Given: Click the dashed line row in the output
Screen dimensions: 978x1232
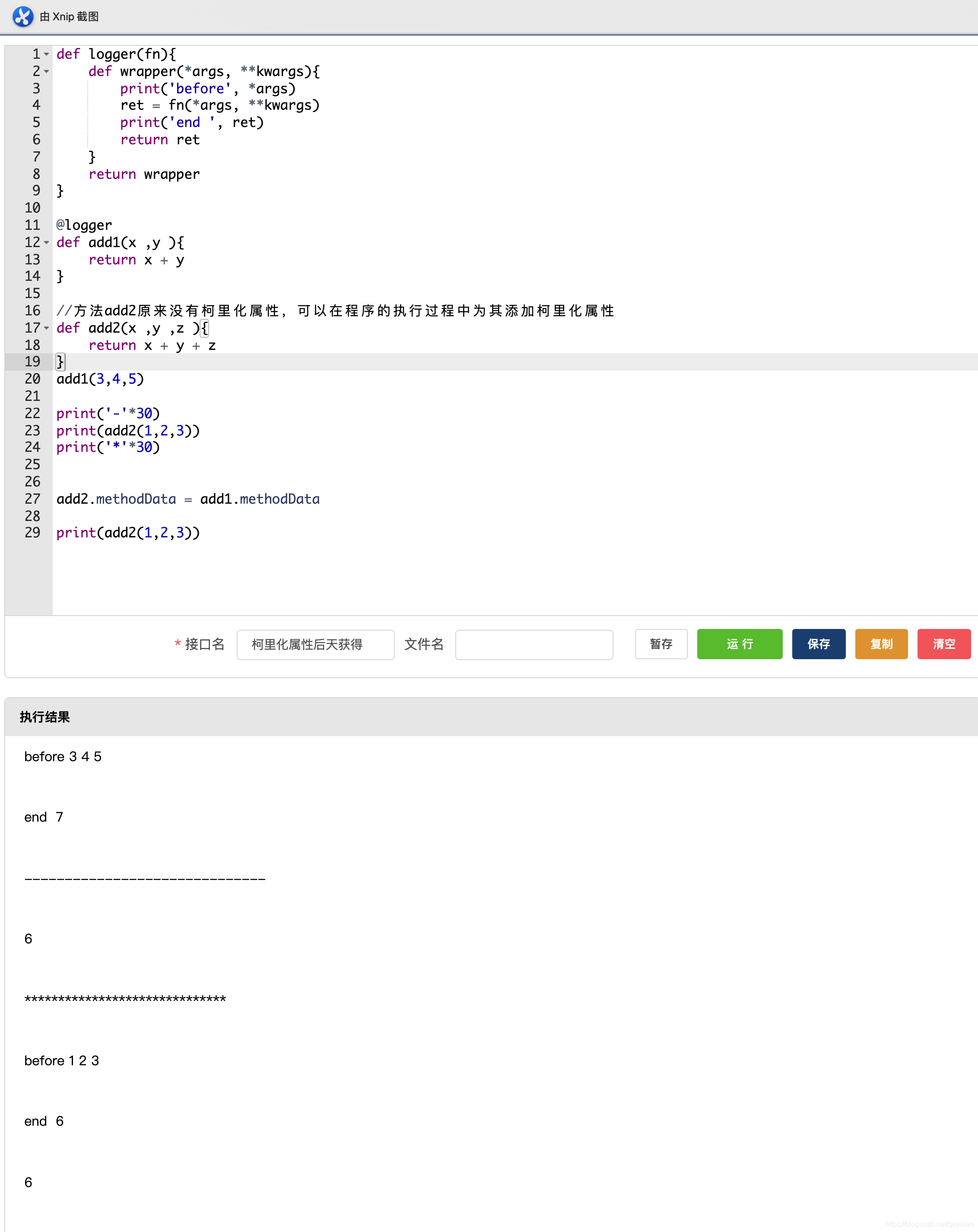Looking at the screenshot, I should coord(145,879).
